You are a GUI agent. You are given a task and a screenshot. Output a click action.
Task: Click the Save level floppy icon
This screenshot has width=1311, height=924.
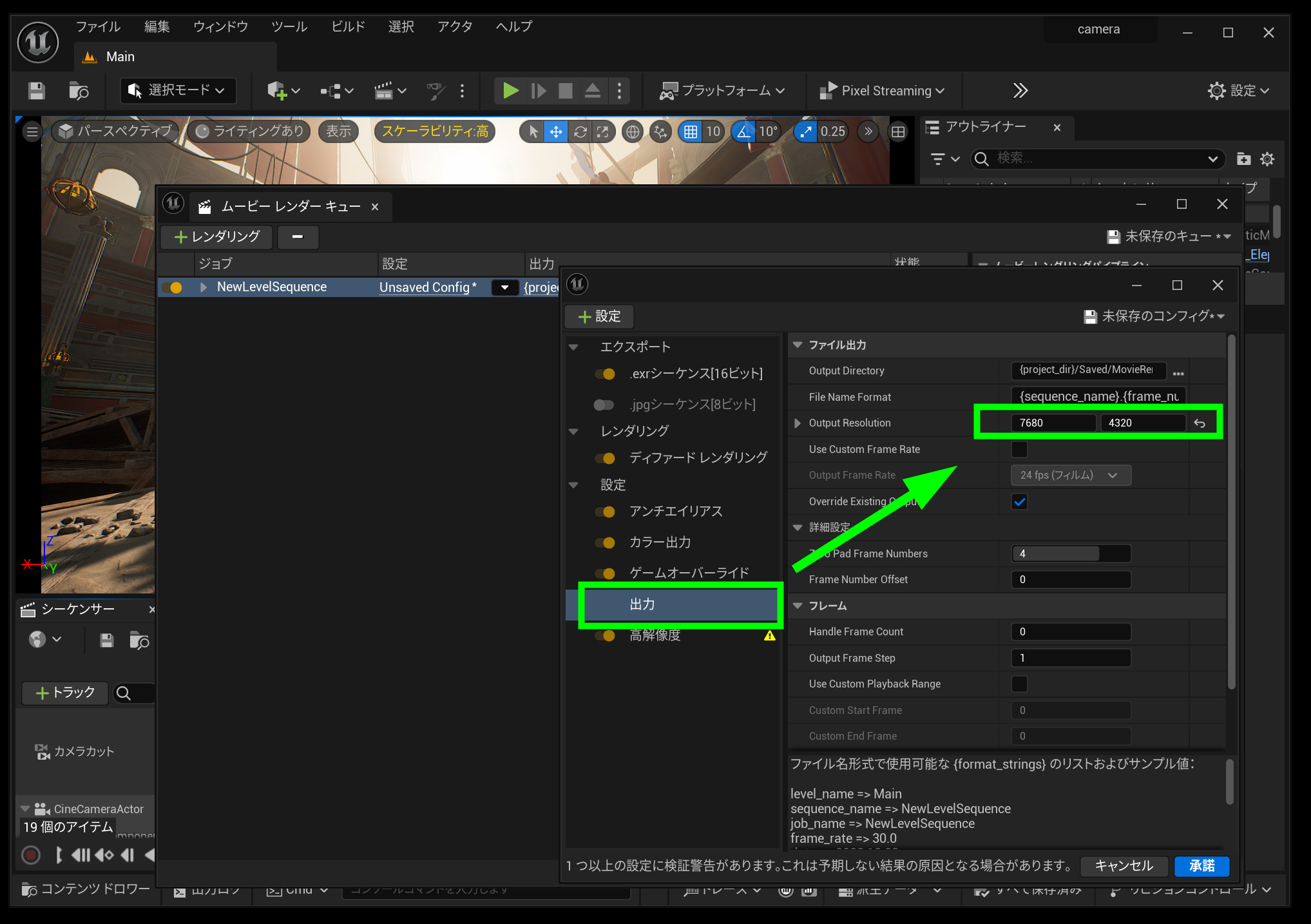[x=37, y=91]
